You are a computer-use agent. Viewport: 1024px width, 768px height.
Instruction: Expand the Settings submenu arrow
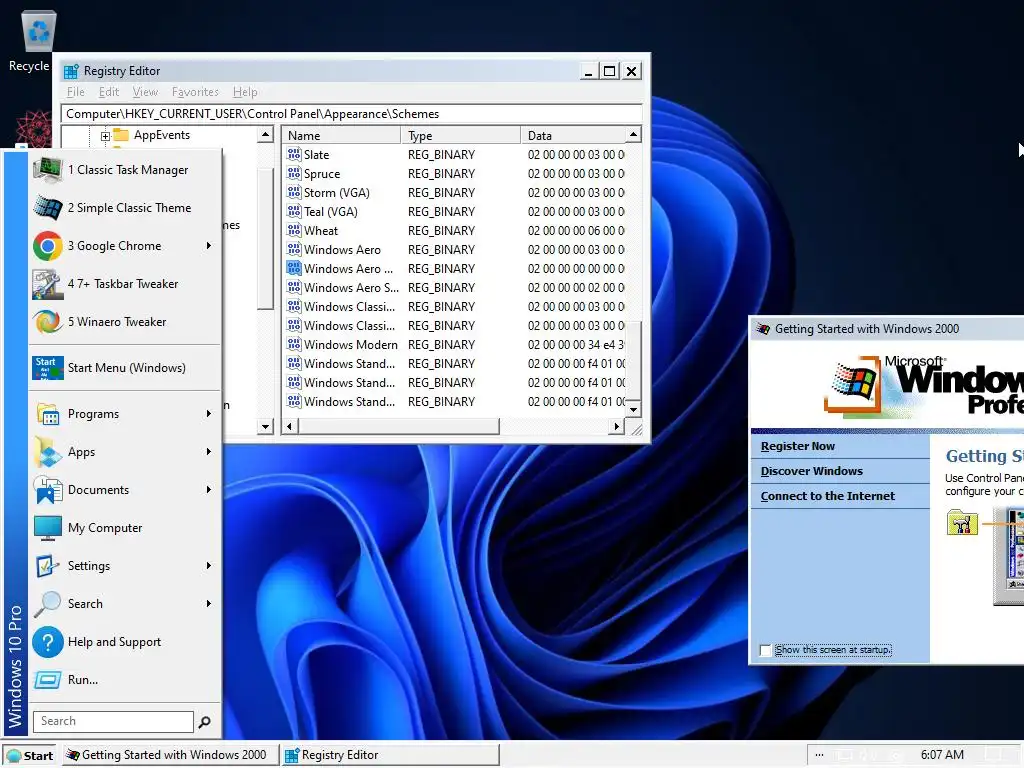click(209, 566)
